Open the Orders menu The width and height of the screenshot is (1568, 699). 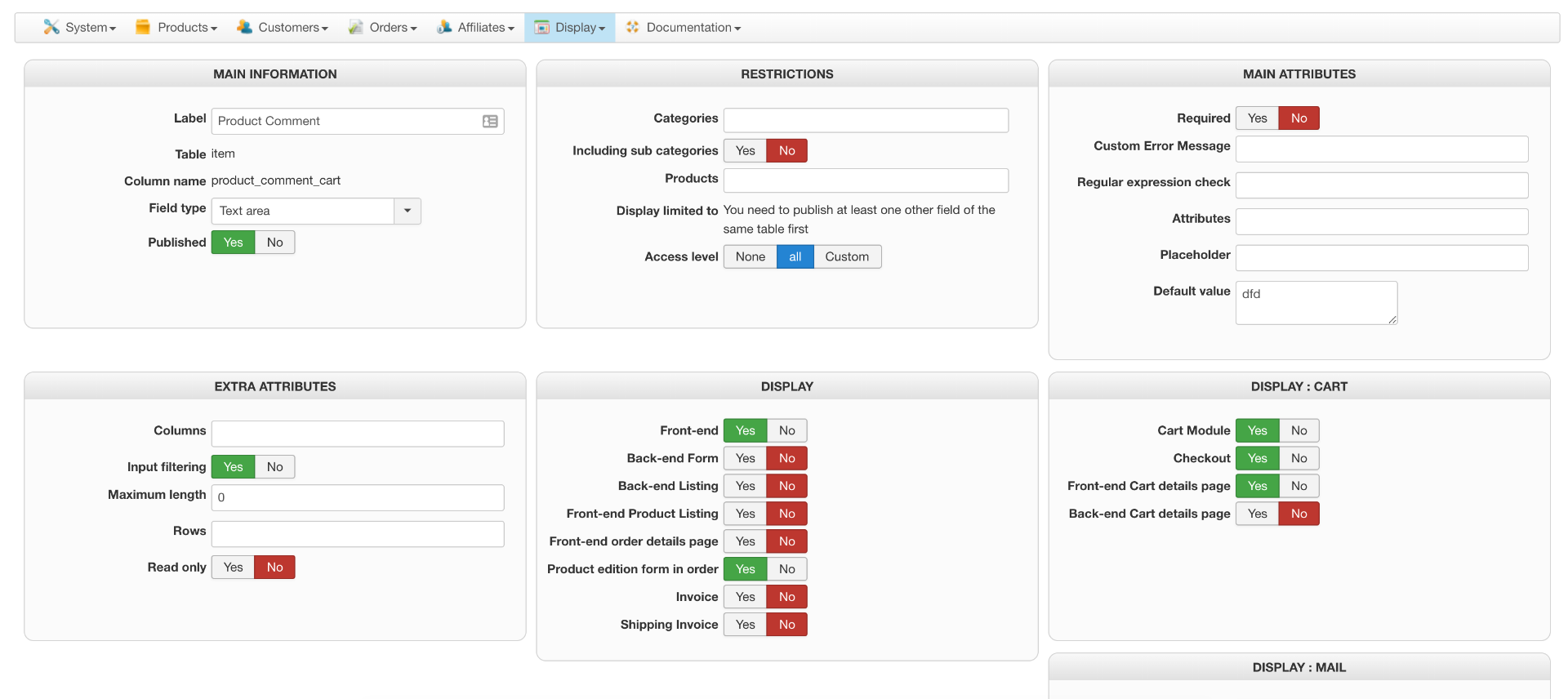point(382,27)
